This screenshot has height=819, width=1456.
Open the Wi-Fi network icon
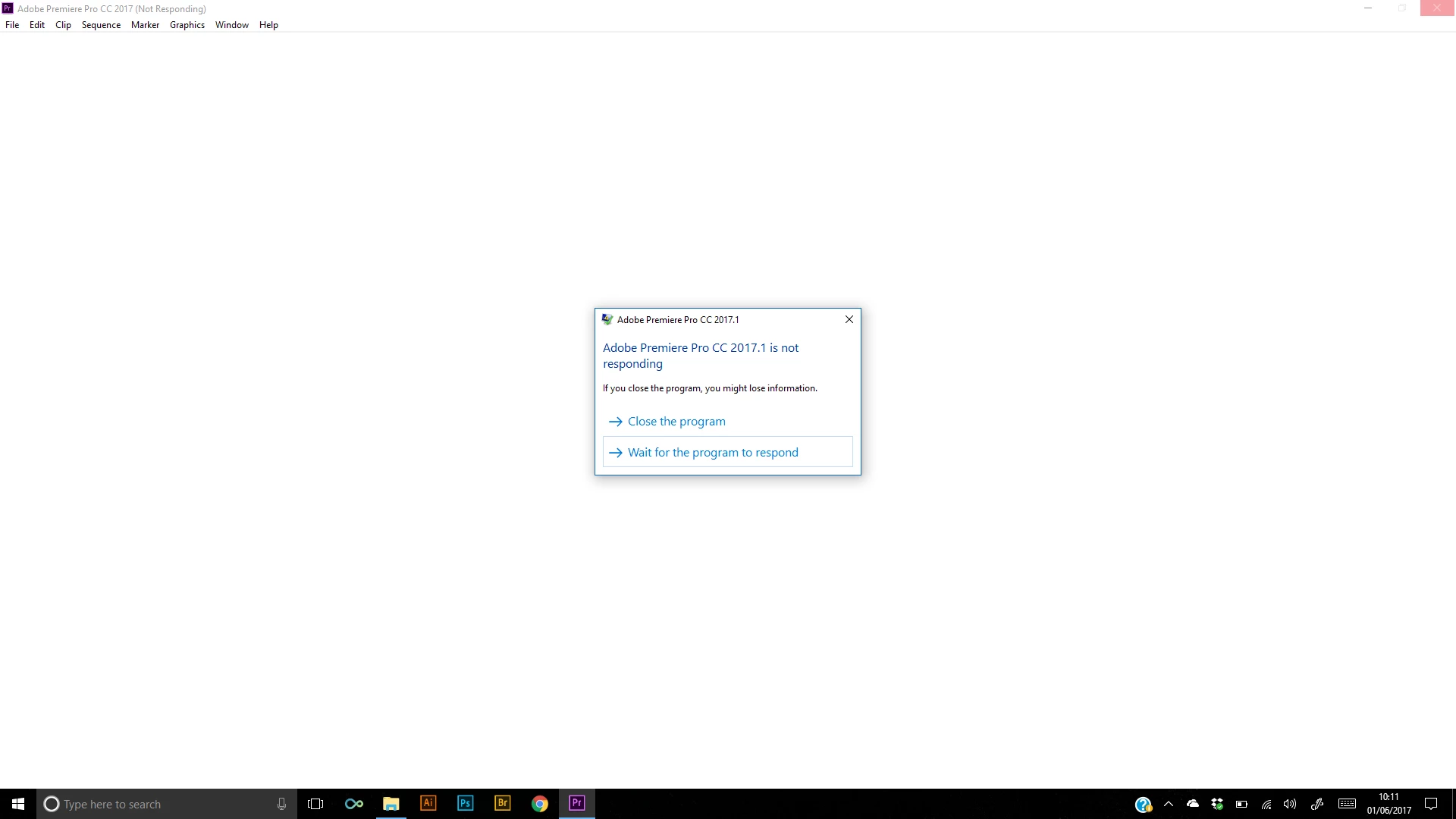click(1266, 804)
